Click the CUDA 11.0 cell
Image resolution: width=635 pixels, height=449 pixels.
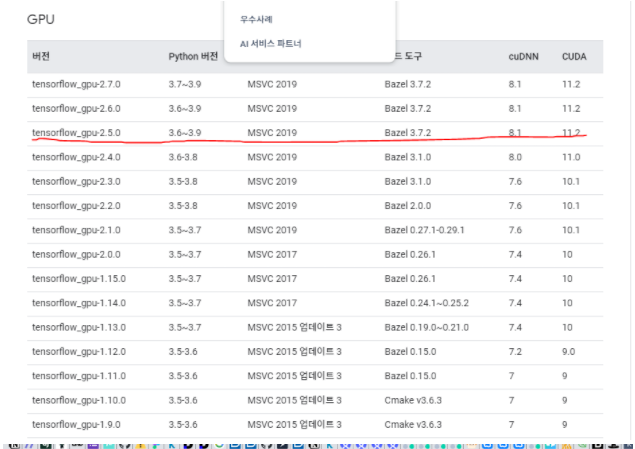[x=571, y=157]
